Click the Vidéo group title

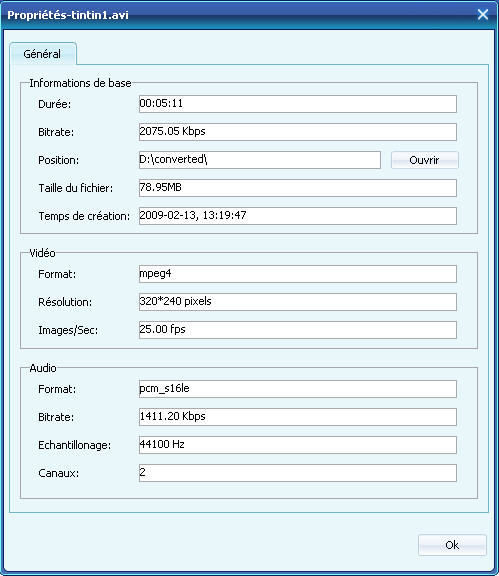pyautogui.click(x=42, y=253)
